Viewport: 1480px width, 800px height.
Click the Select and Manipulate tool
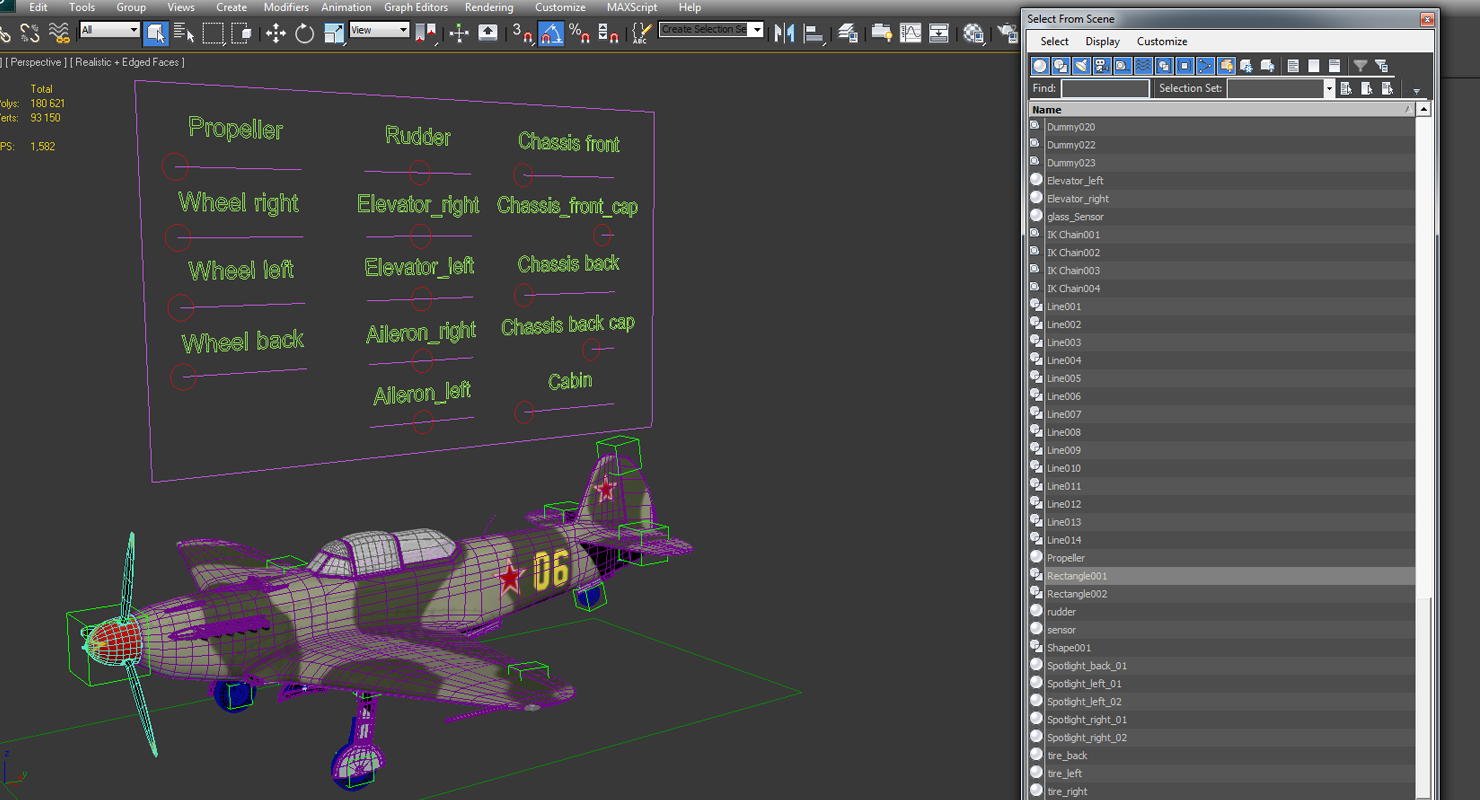[x=459, y=32]
